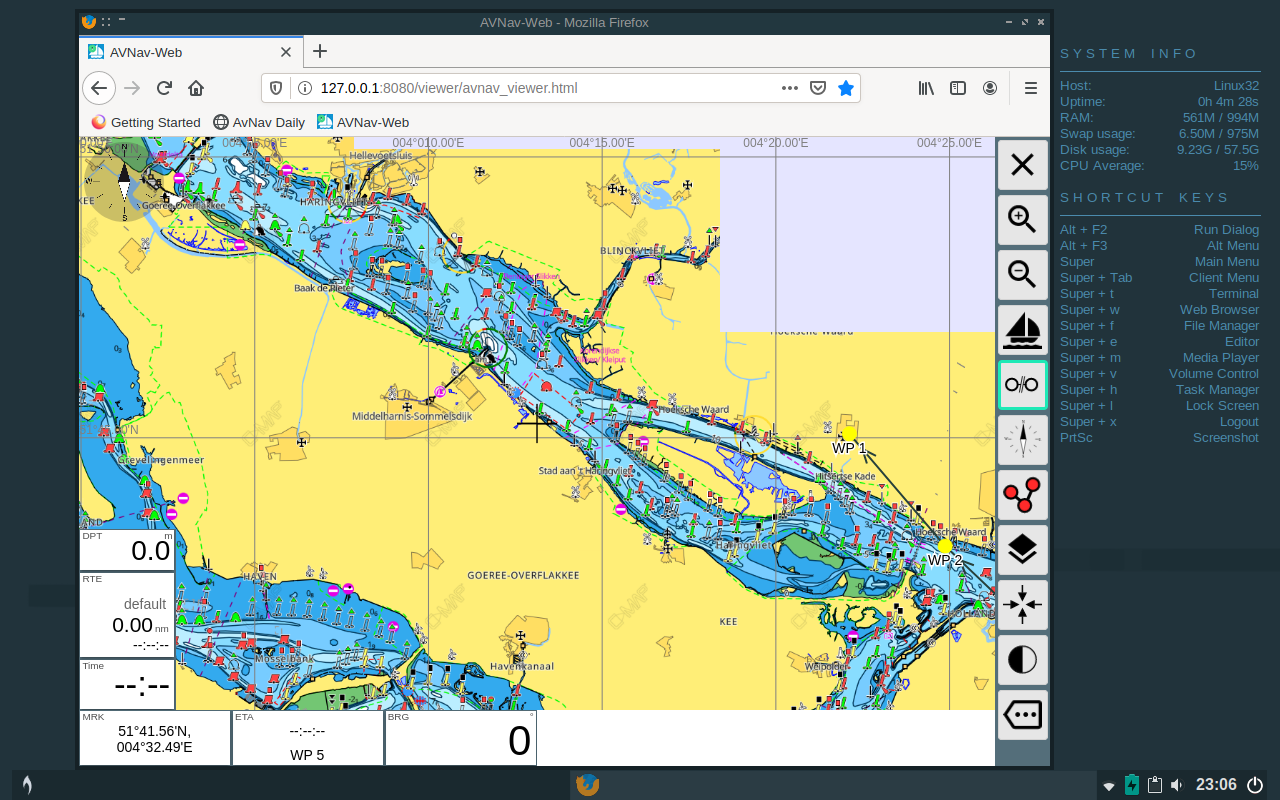Viewport: 1280px width, 800px height.
Task: Expand hidden icons in the system tray
Action: [x=1107, y=785]
